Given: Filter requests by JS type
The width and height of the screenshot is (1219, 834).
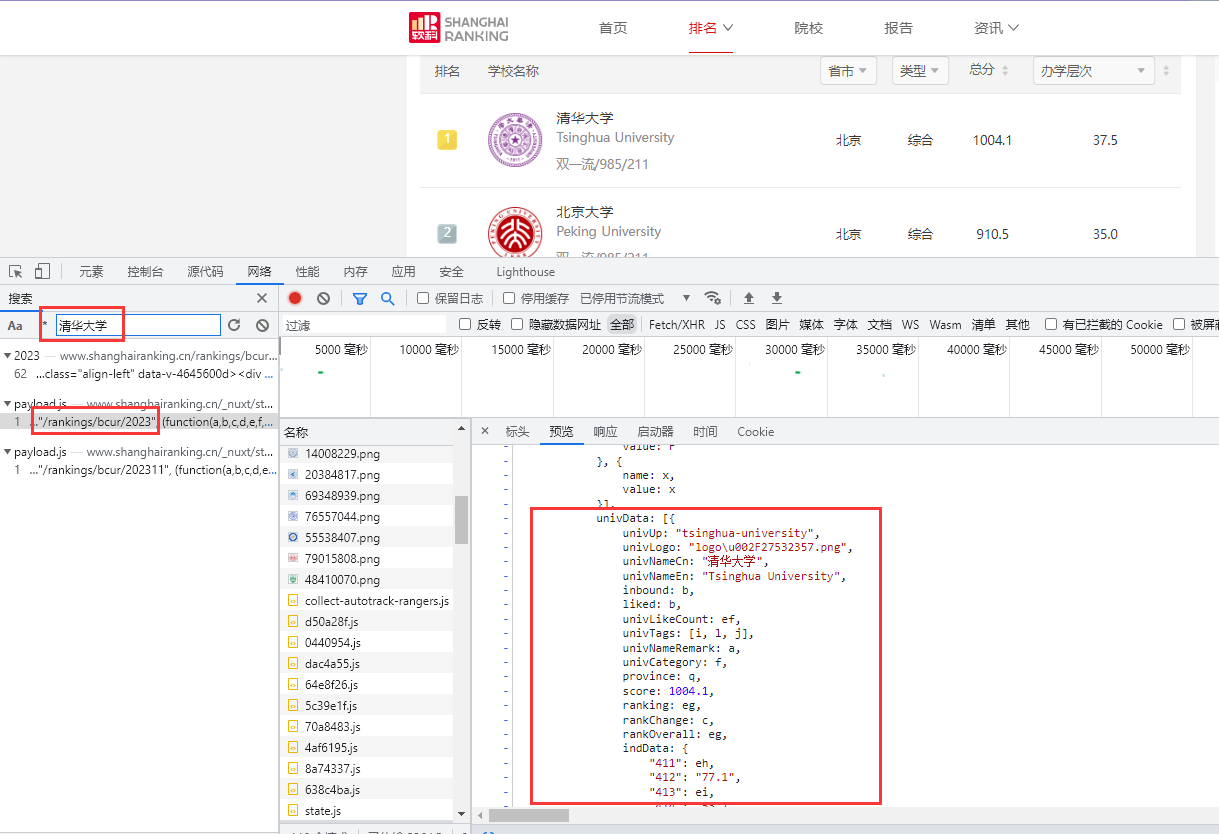Looking at the screenshot, I should click(720, 325).
